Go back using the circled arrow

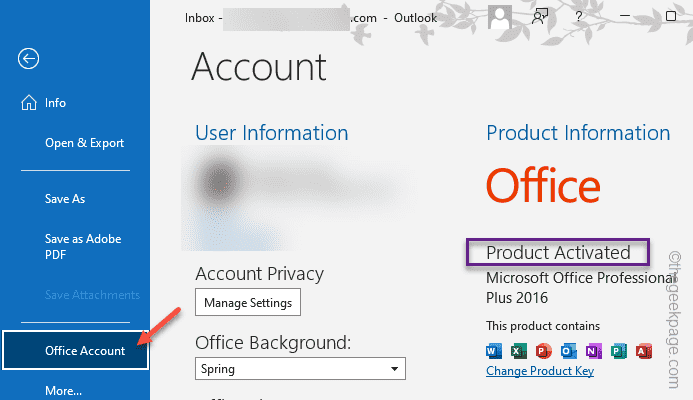tap(28, 58)
